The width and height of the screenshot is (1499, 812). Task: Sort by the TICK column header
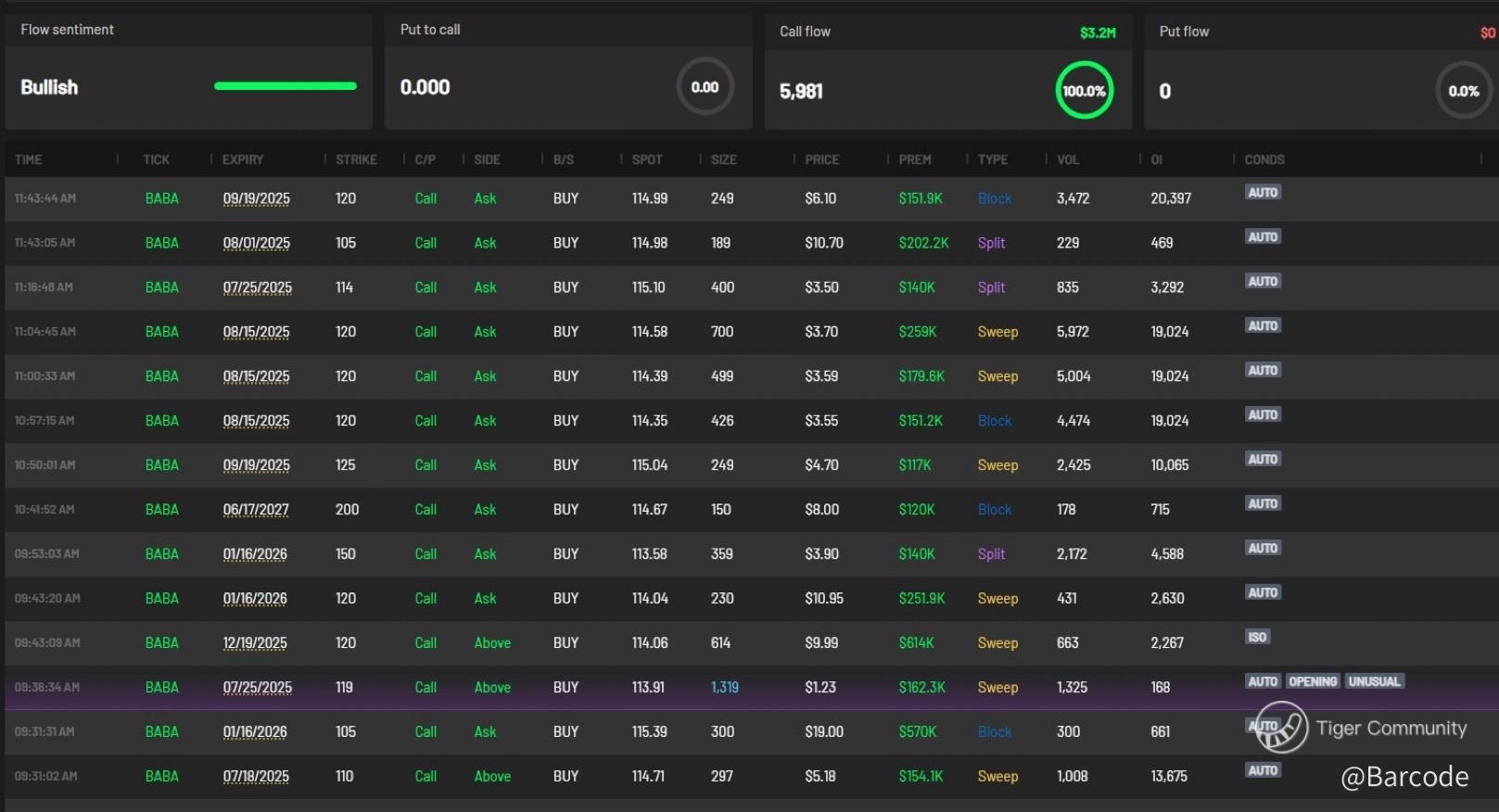point(157,159)
